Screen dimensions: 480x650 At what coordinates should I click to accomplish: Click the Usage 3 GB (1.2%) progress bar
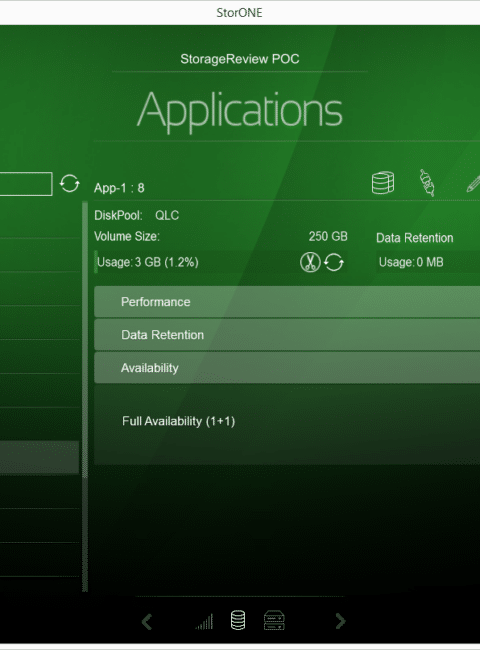(195, 262)
